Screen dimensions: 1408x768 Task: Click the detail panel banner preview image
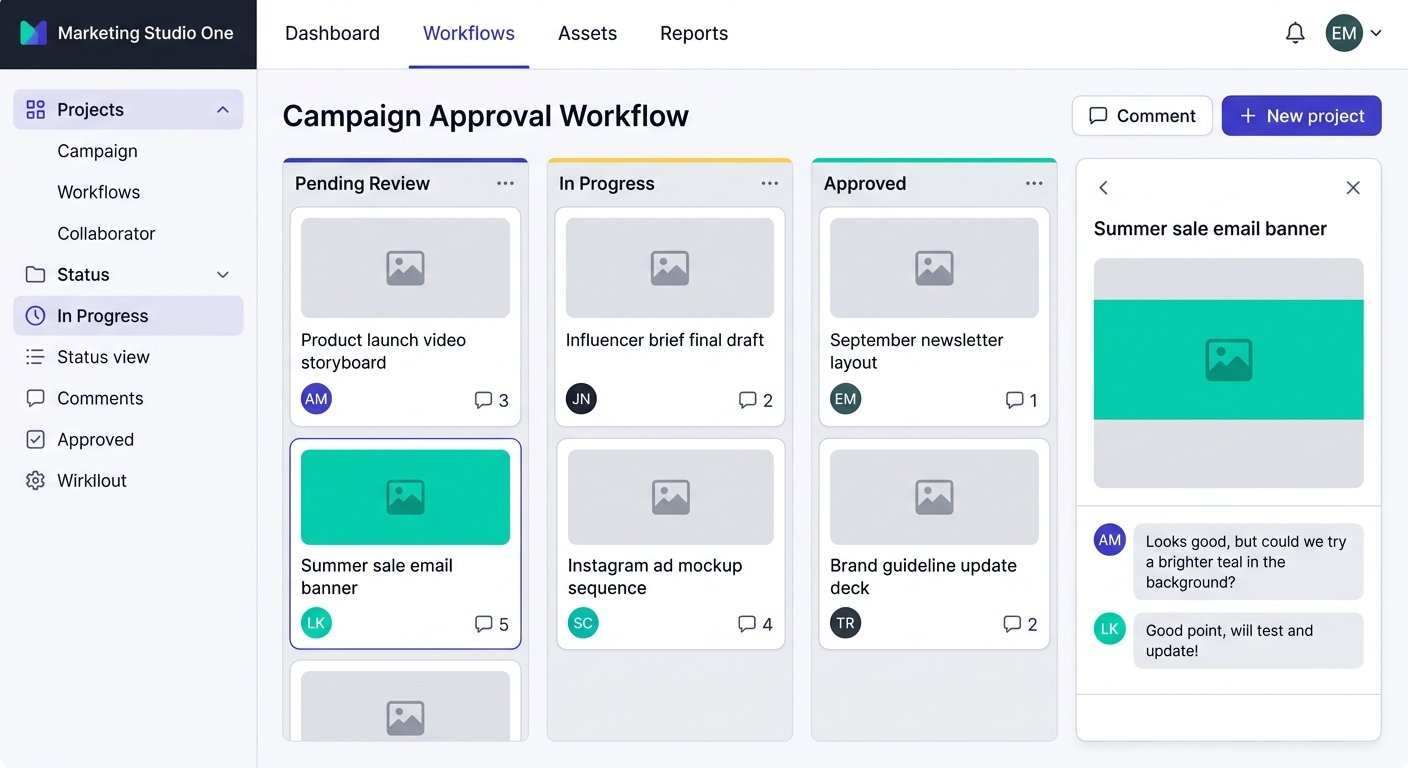coord(1228,373)
